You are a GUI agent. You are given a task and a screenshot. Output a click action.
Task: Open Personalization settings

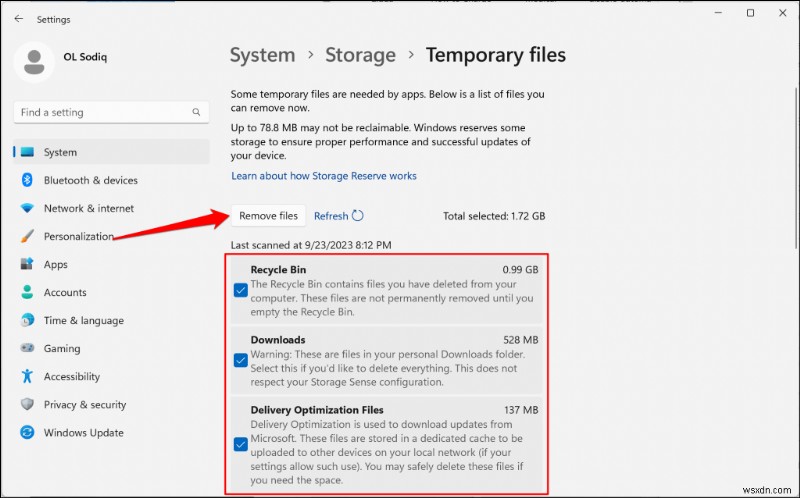(111, 236)
